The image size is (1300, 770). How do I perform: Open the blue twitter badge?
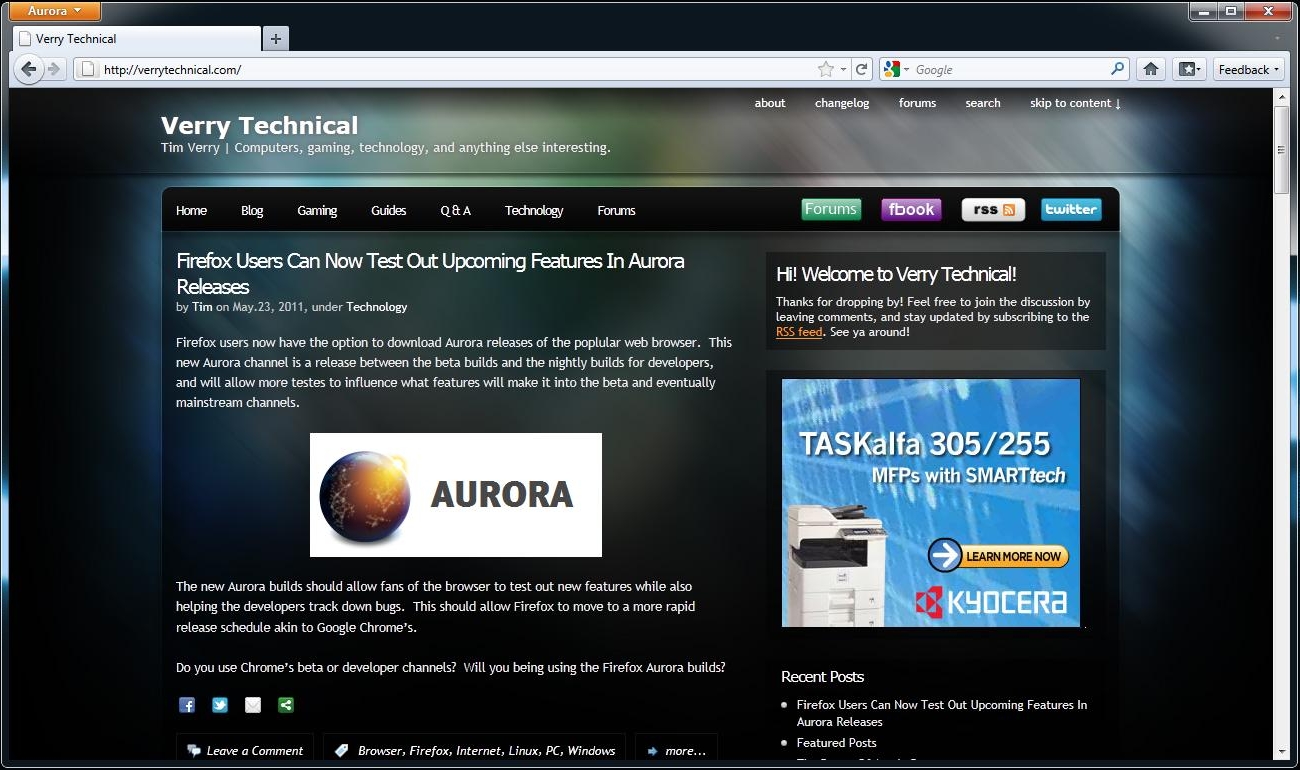pyautogui.click(x=1071, y=209)
